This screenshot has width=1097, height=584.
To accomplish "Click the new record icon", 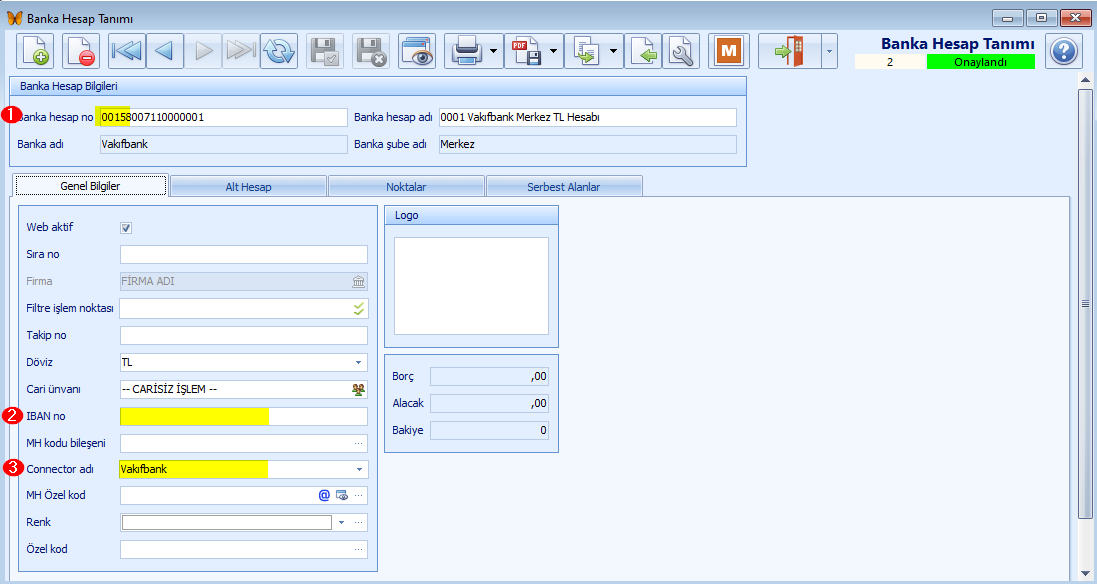I will click(36, 51).
